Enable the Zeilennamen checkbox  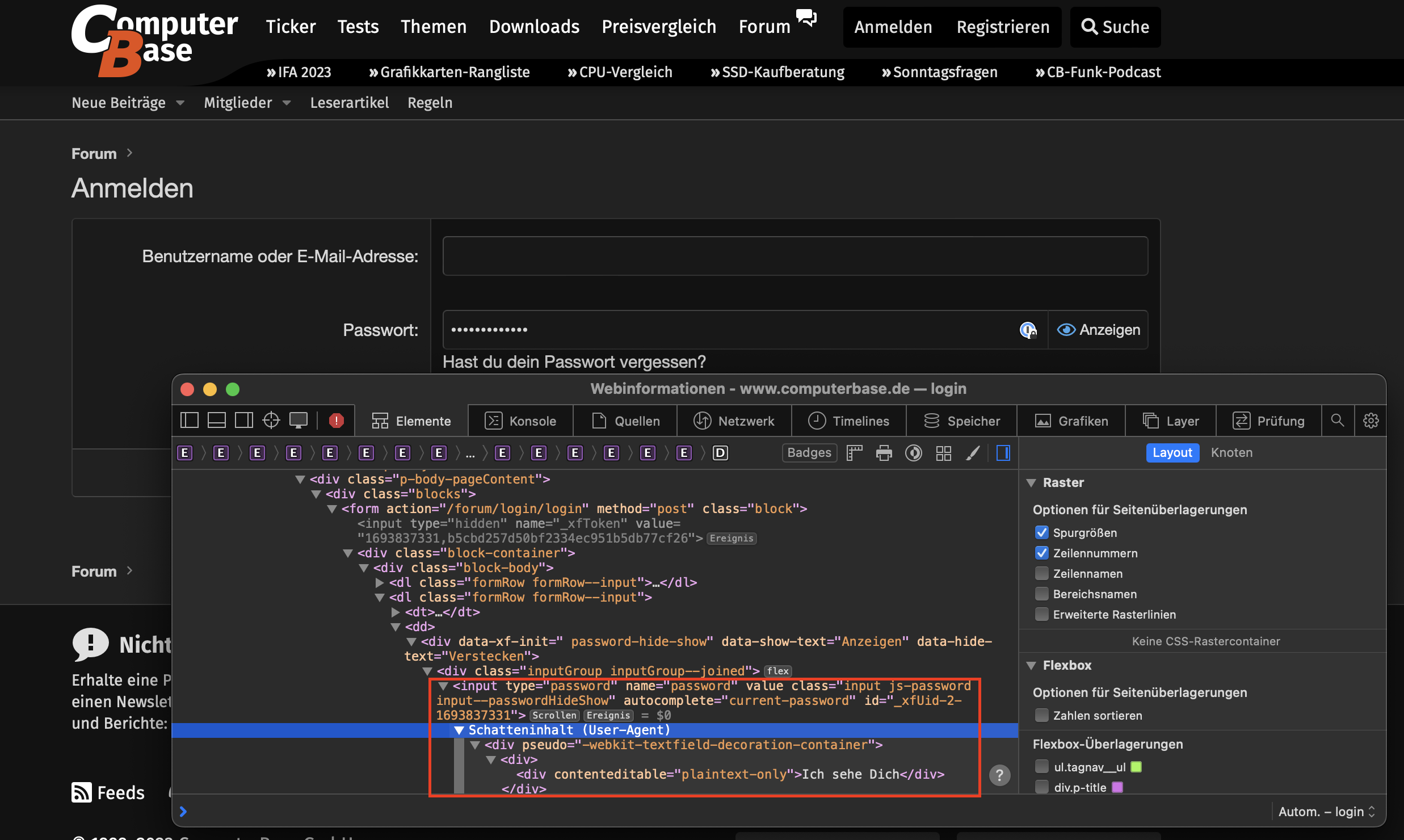(x=1042, y=574)
